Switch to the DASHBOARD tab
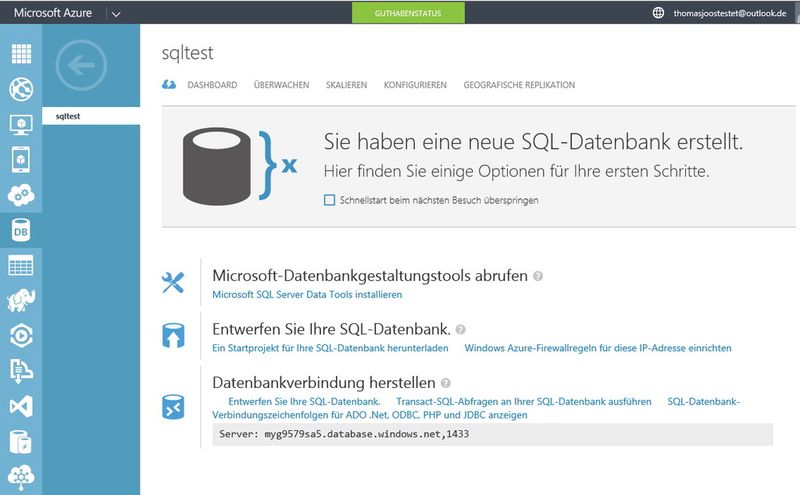 point(212,85)
